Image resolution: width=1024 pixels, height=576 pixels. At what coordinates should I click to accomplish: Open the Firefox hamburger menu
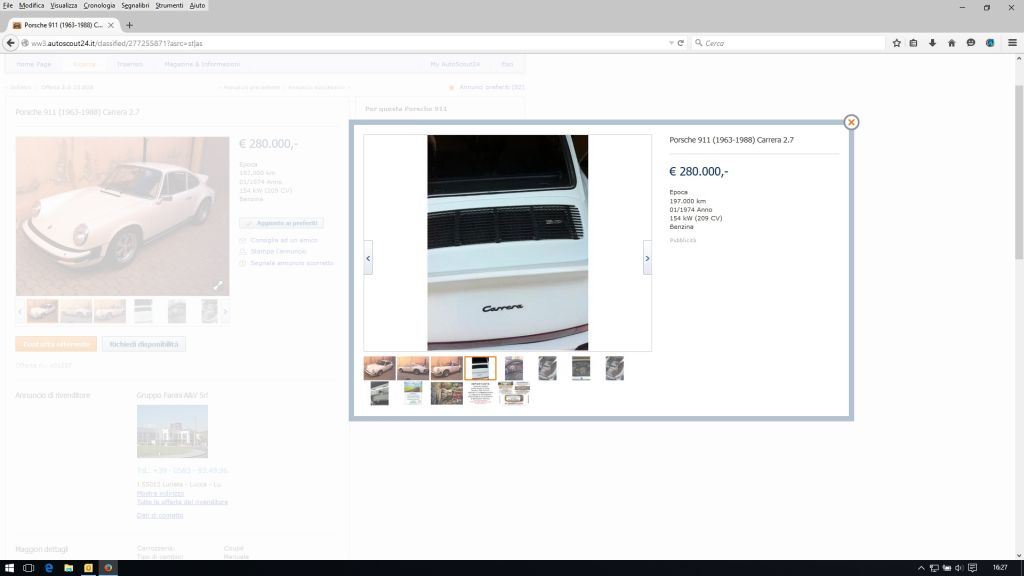coord(1012,43)
